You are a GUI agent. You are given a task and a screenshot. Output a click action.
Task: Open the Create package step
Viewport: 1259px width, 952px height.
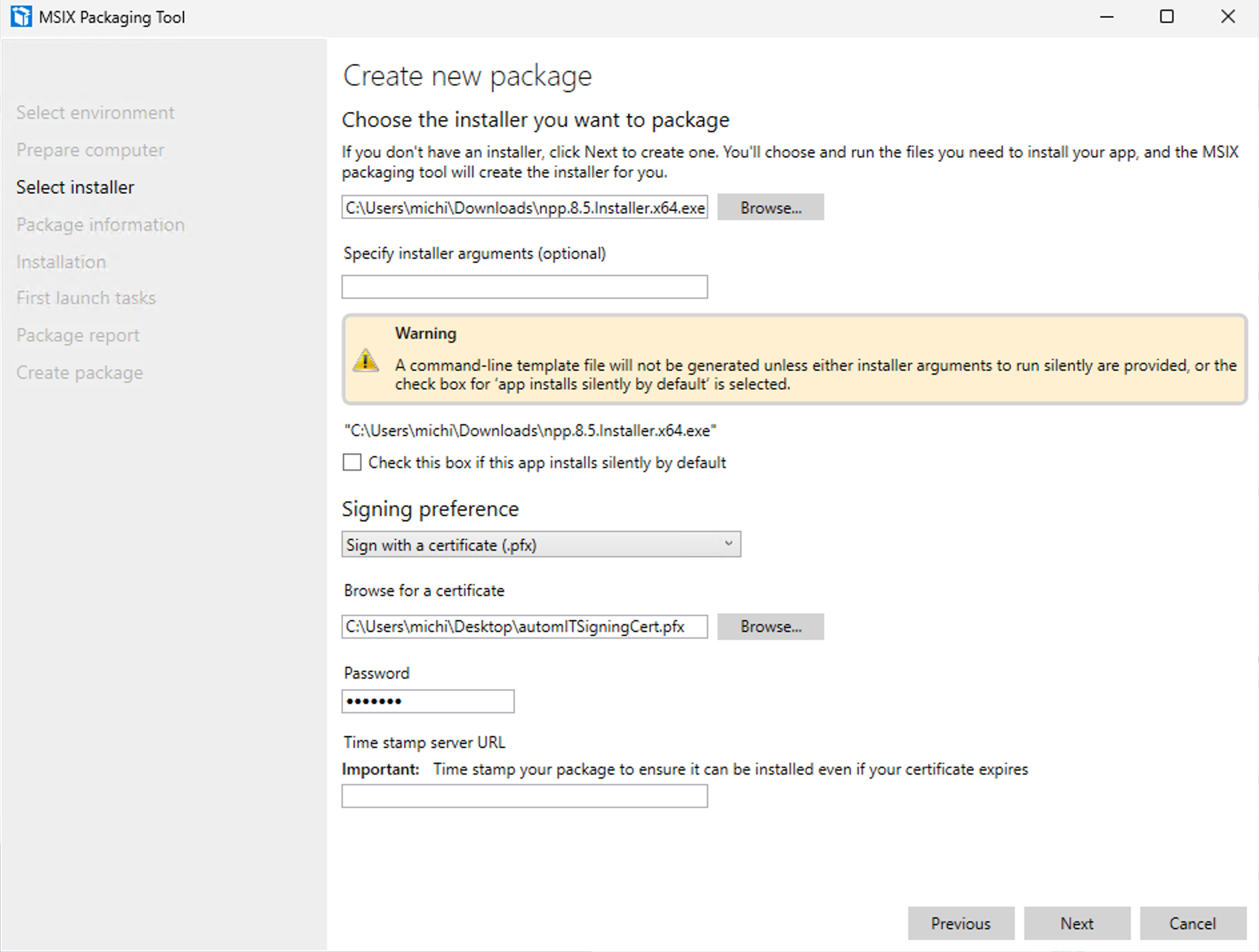(79, 373)
